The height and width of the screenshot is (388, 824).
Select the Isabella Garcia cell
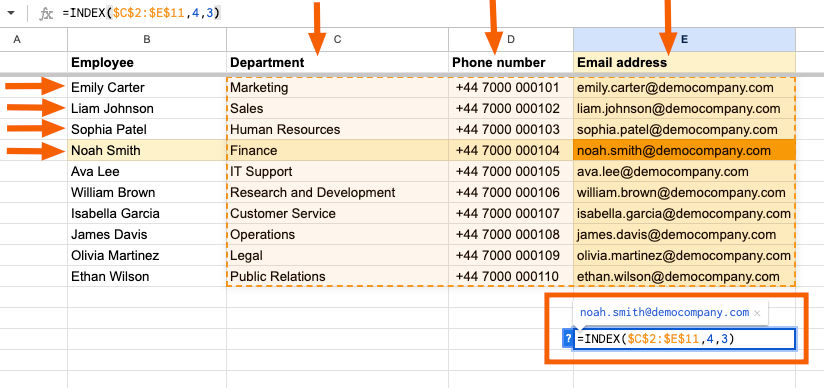(x=147, y=213)
